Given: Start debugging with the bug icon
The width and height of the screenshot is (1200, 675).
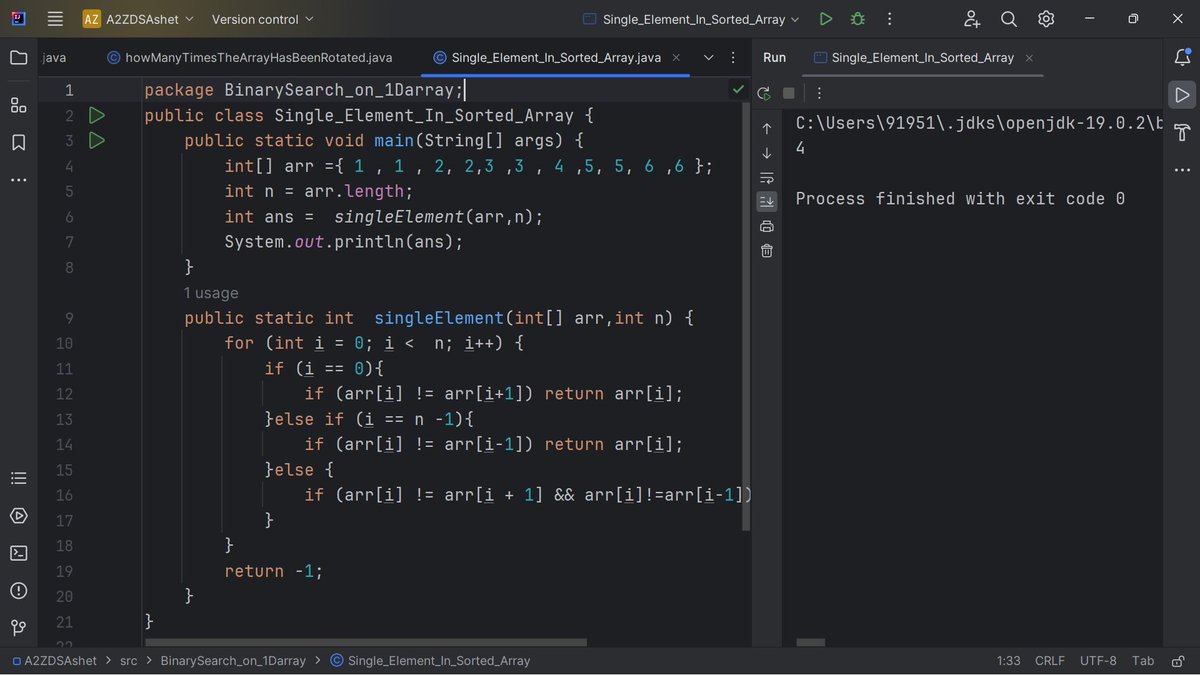Looking at the screenshot, I should tap(857, 18).
